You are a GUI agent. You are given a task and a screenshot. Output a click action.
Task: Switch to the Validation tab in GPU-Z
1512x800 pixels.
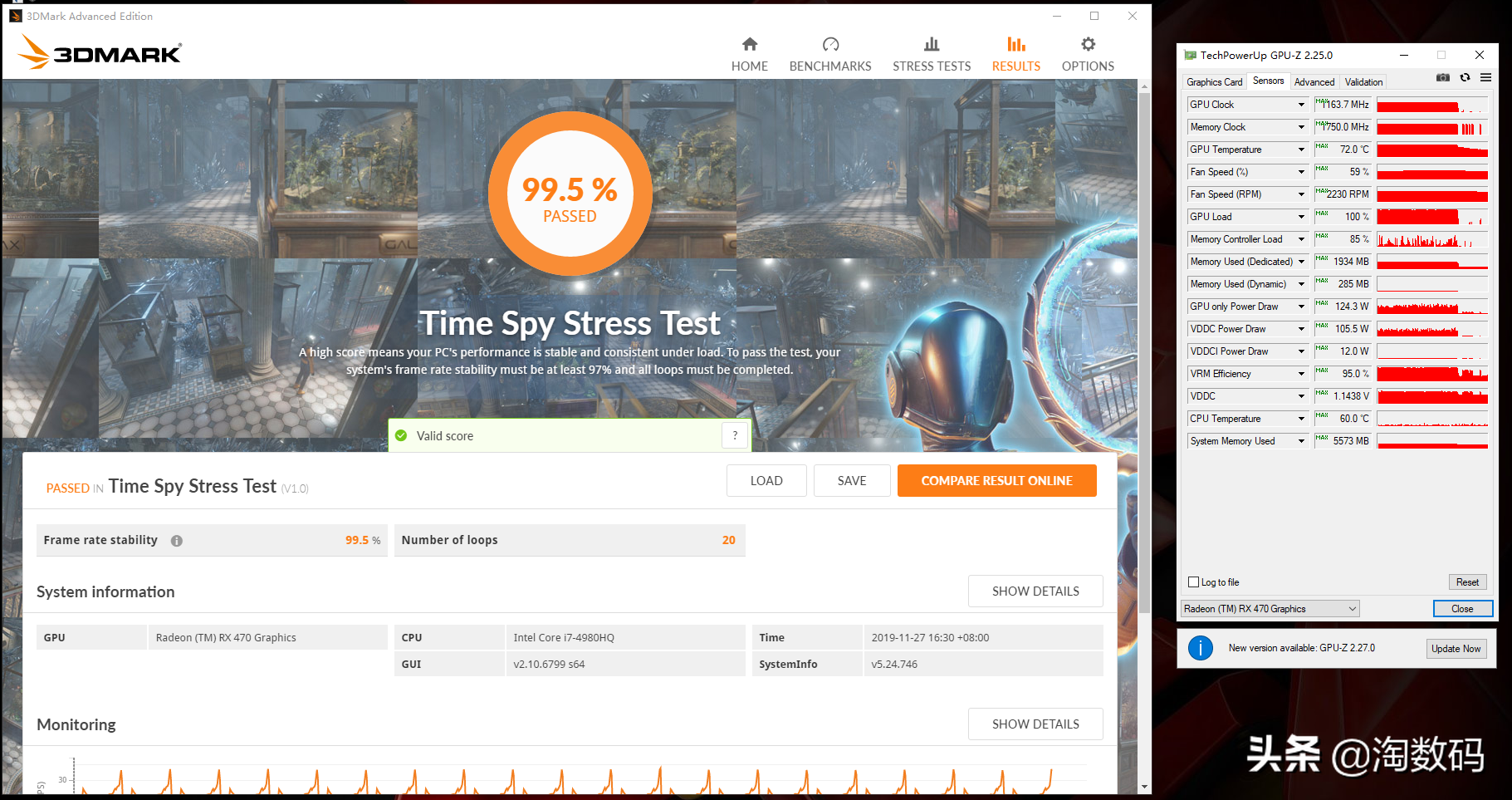1363,82
